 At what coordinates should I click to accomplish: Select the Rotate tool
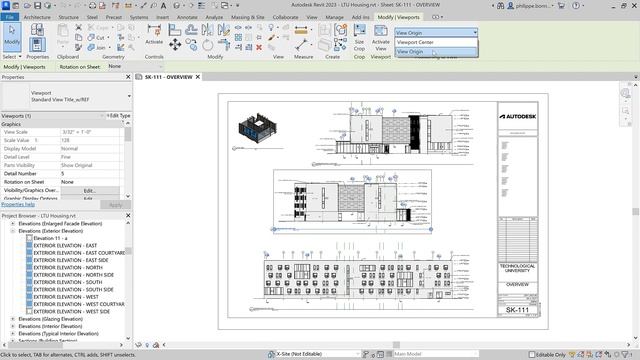tap(207, 45)
